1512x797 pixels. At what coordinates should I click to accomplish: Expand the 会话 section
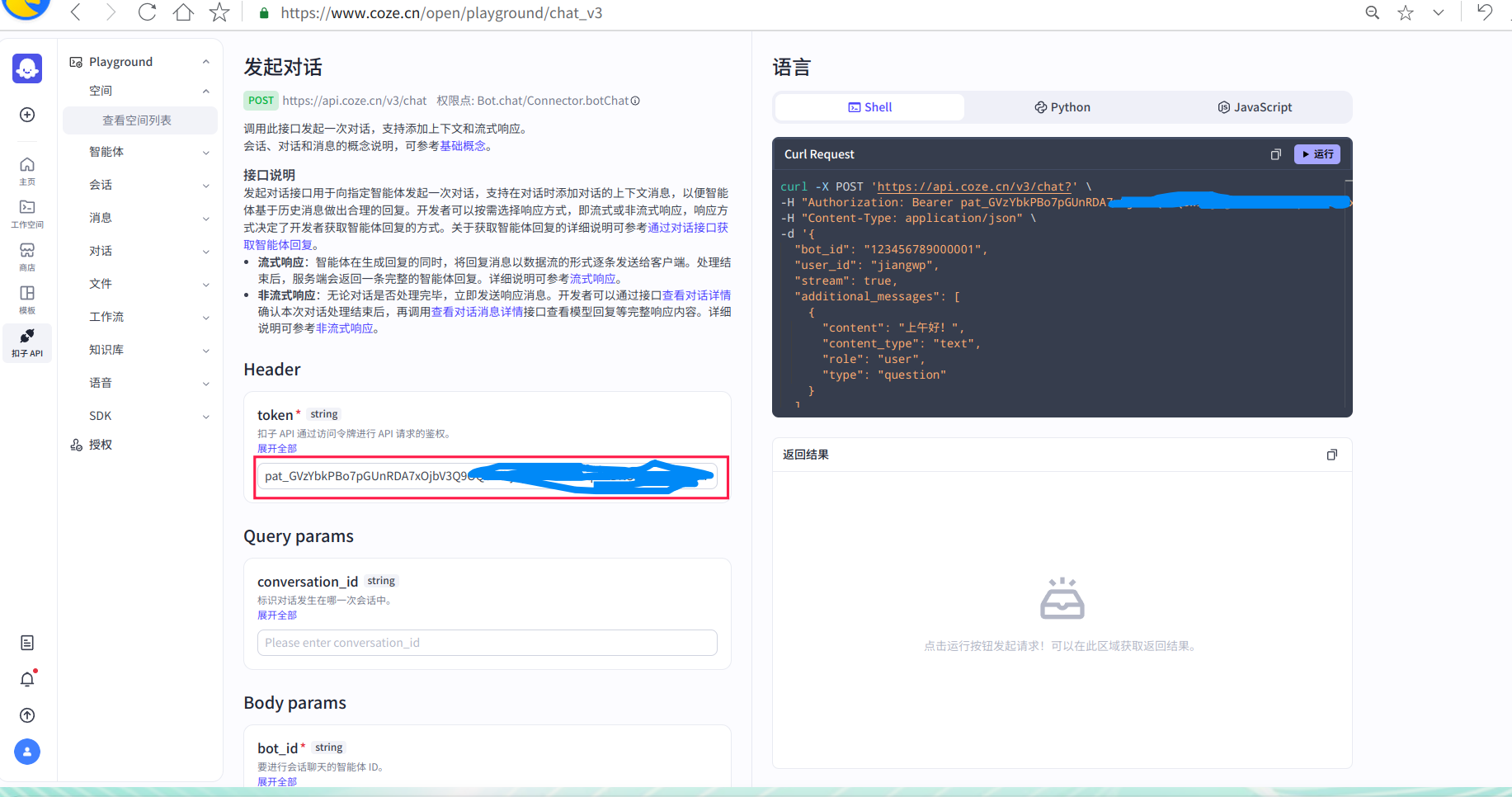point(206,186)
